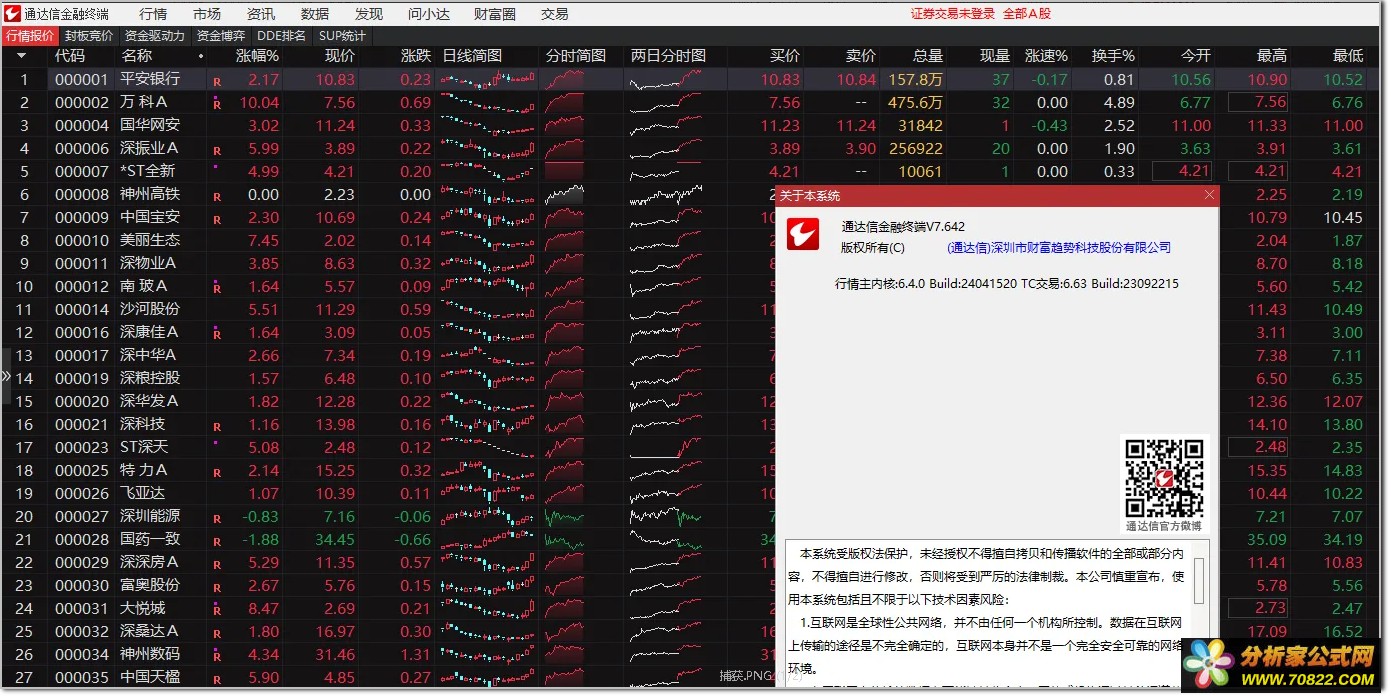Sort by the 涨跌 column header
This screenshot has width=1391, height=696.
(x=416, y=56)
